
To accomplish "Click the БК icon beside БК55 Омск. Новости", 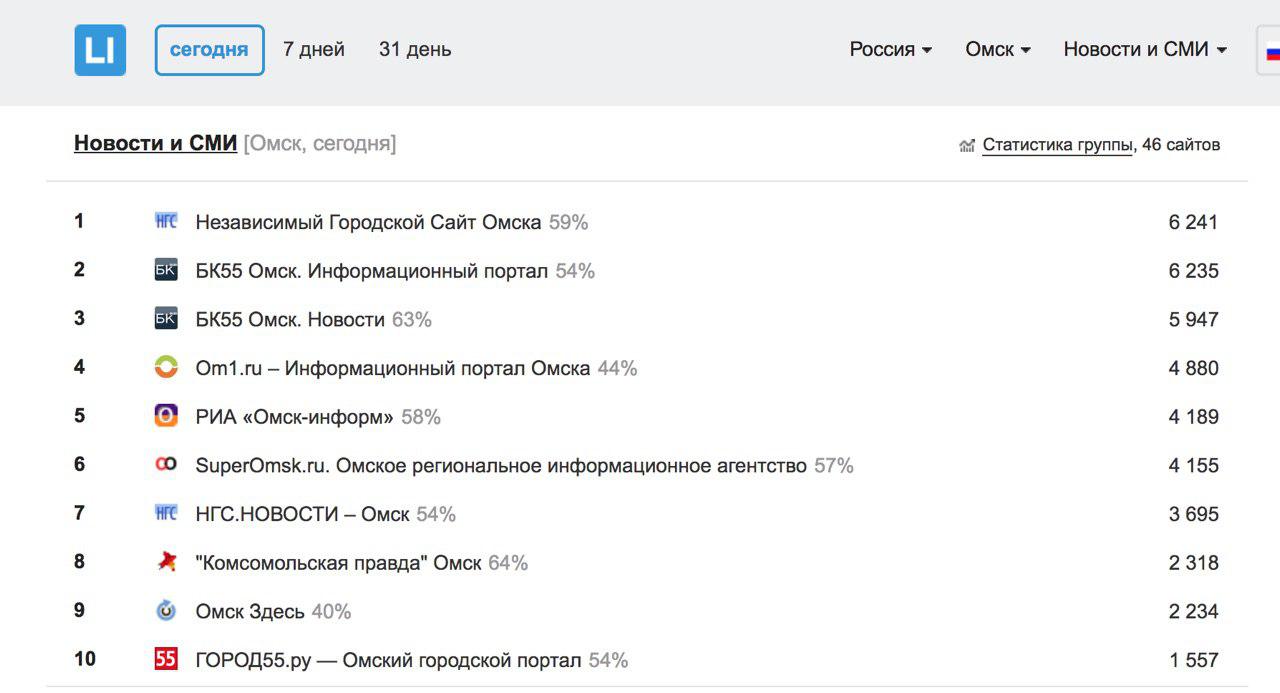I will pos(166,319).
